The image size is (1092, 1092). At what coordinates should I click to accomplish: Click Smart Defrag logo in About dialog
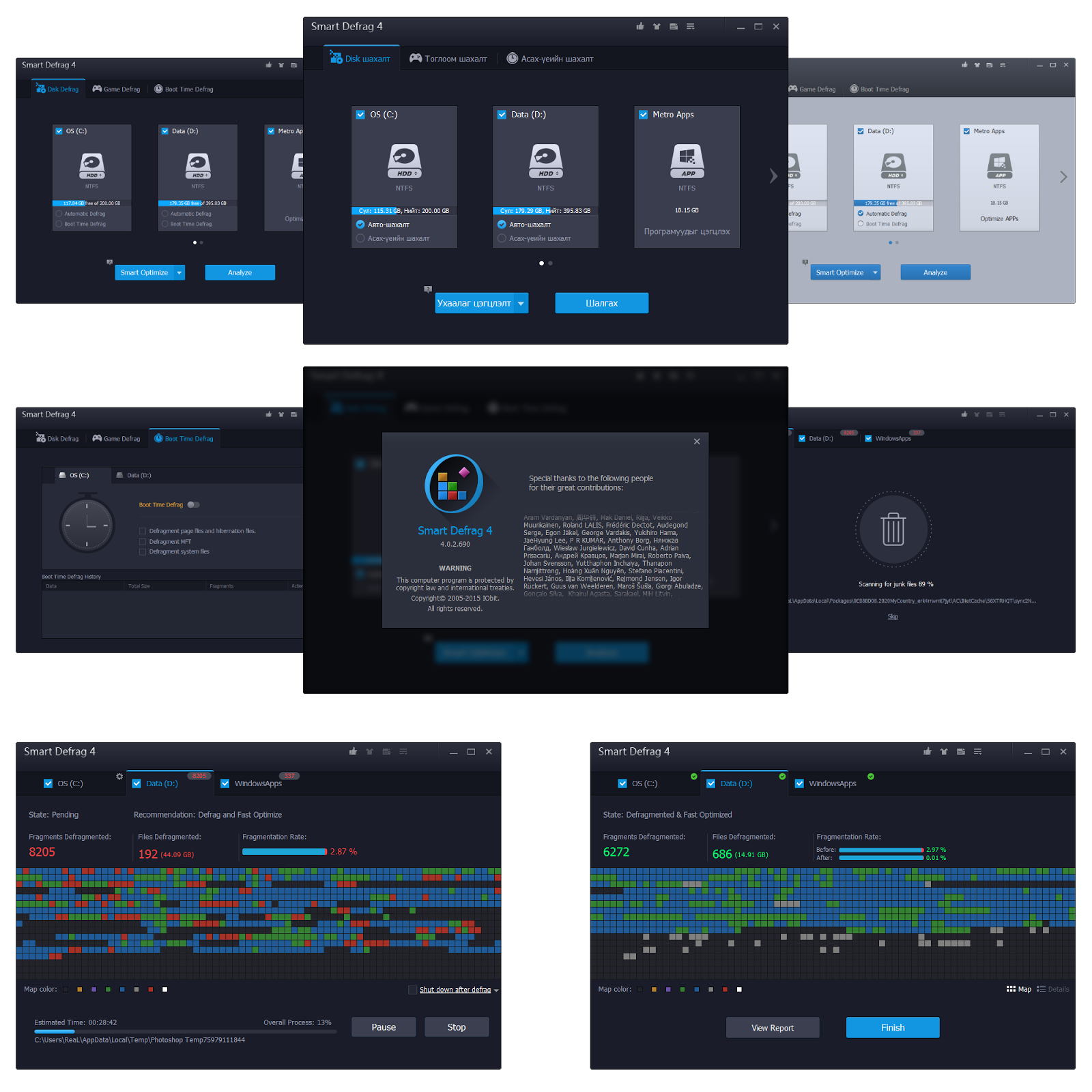[454, 484]
